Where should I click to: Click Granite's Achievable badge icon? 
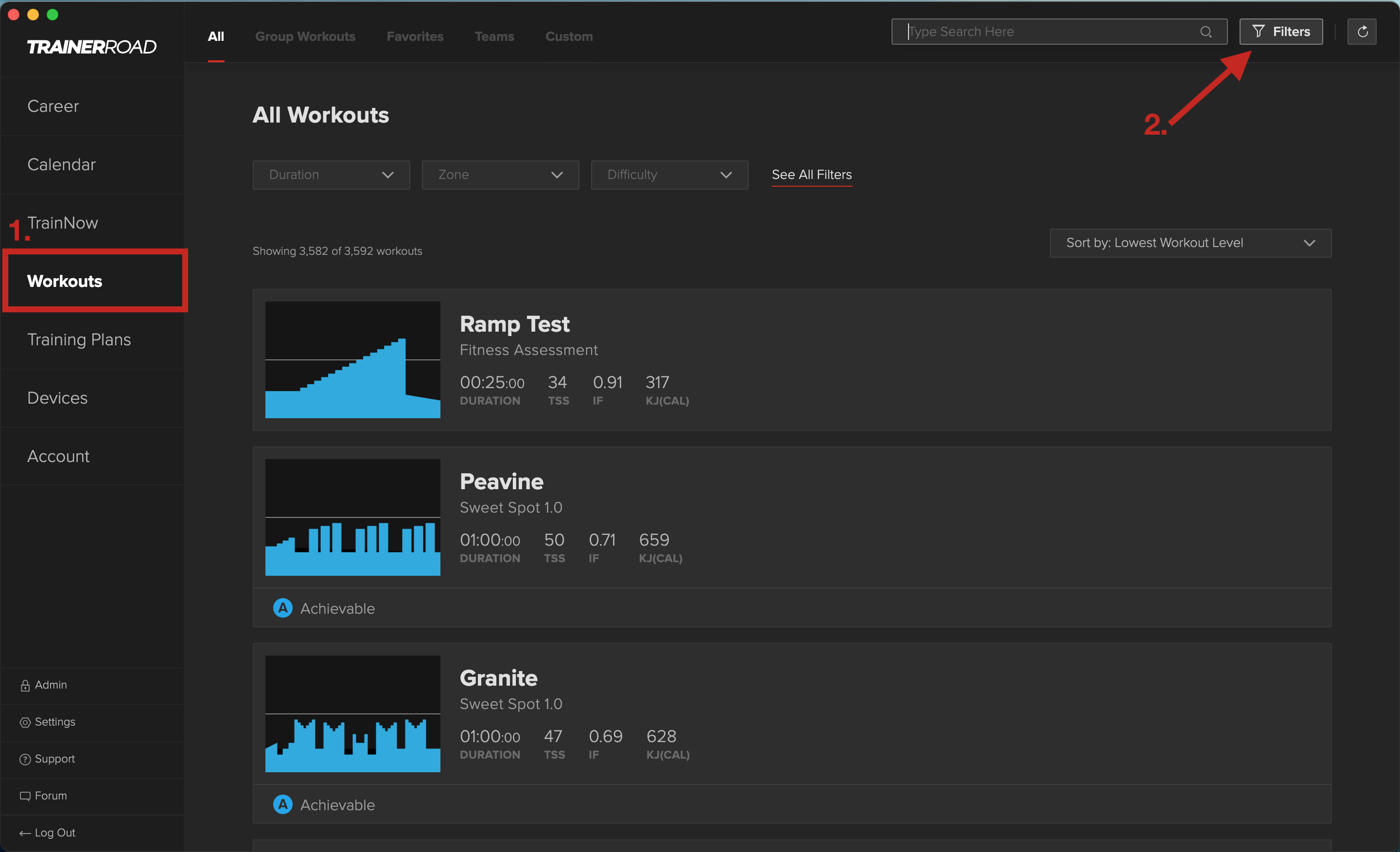click(x=282, y=804)
